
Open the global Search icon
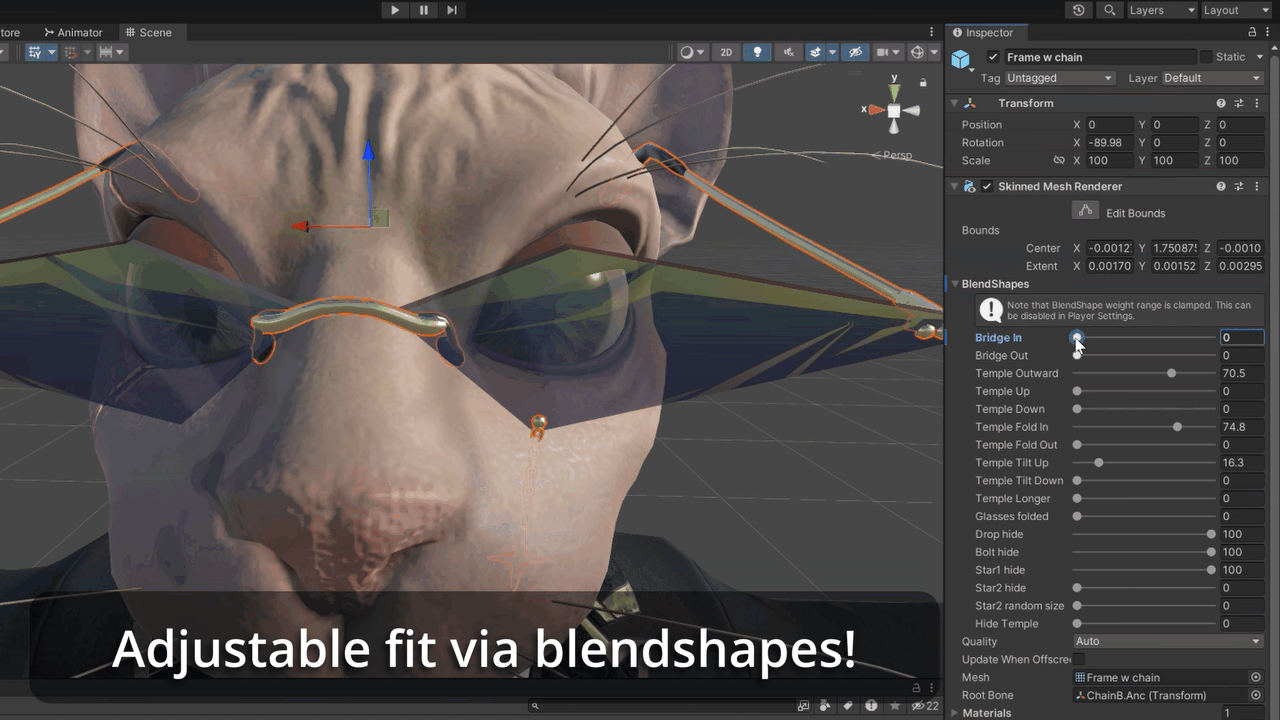click(x=1110, y=10)
